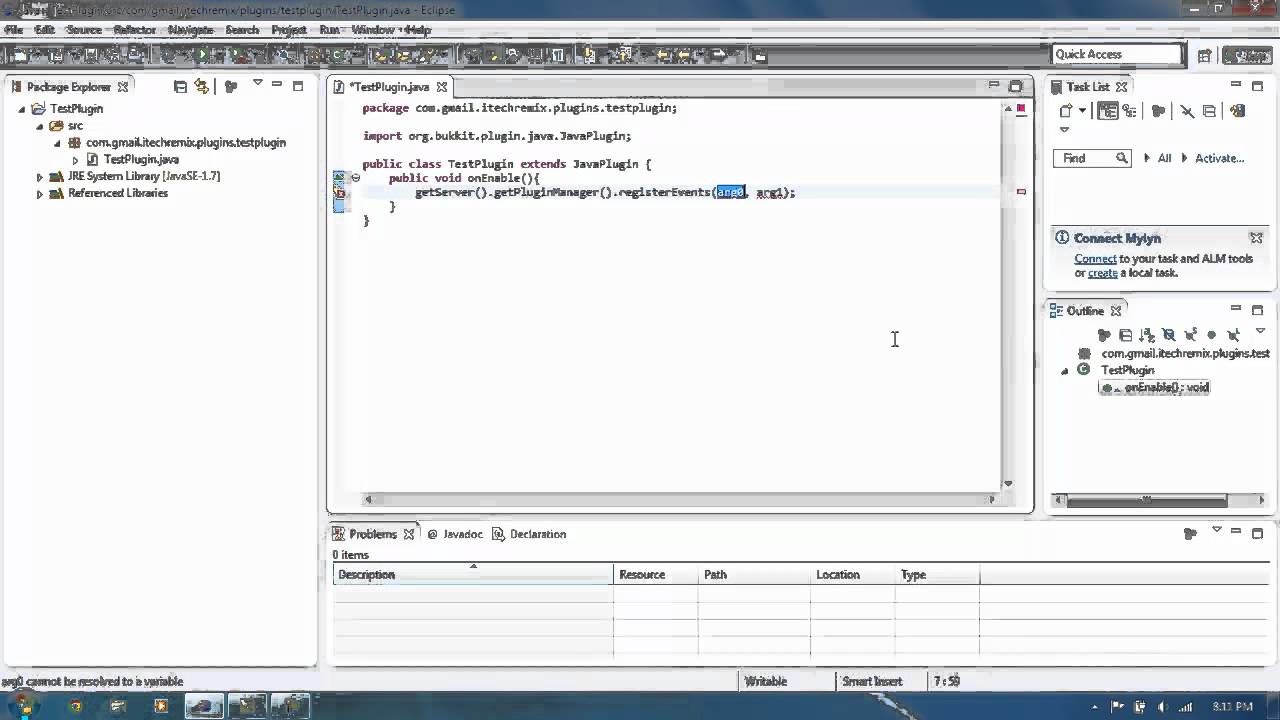
Task: Expand TestPlugin.java in Package Explorer
Action: (x=75, y=160)
